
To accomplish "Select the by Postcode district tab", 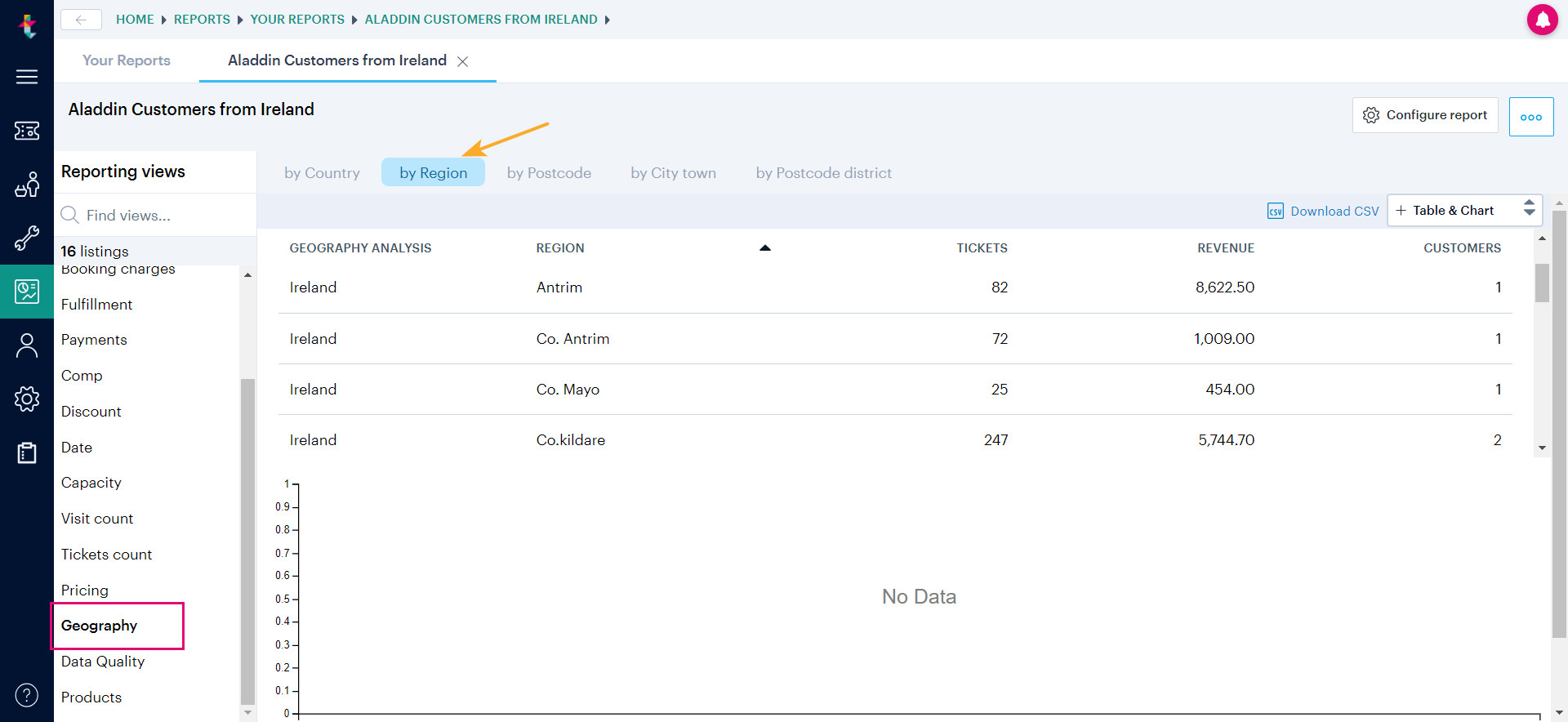I will 823,172.
